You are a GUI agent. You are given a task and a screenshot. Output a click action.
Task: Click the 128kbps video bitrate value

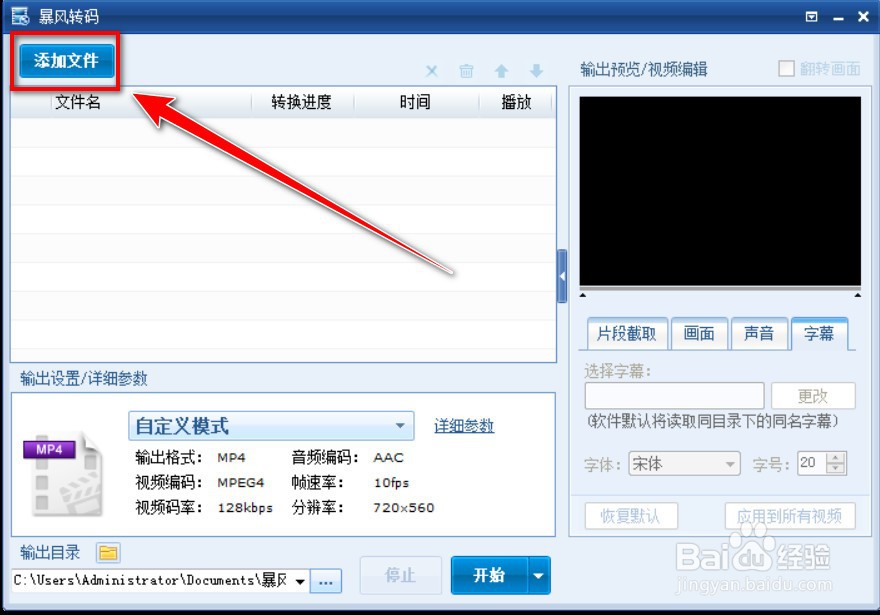(245, 508)
